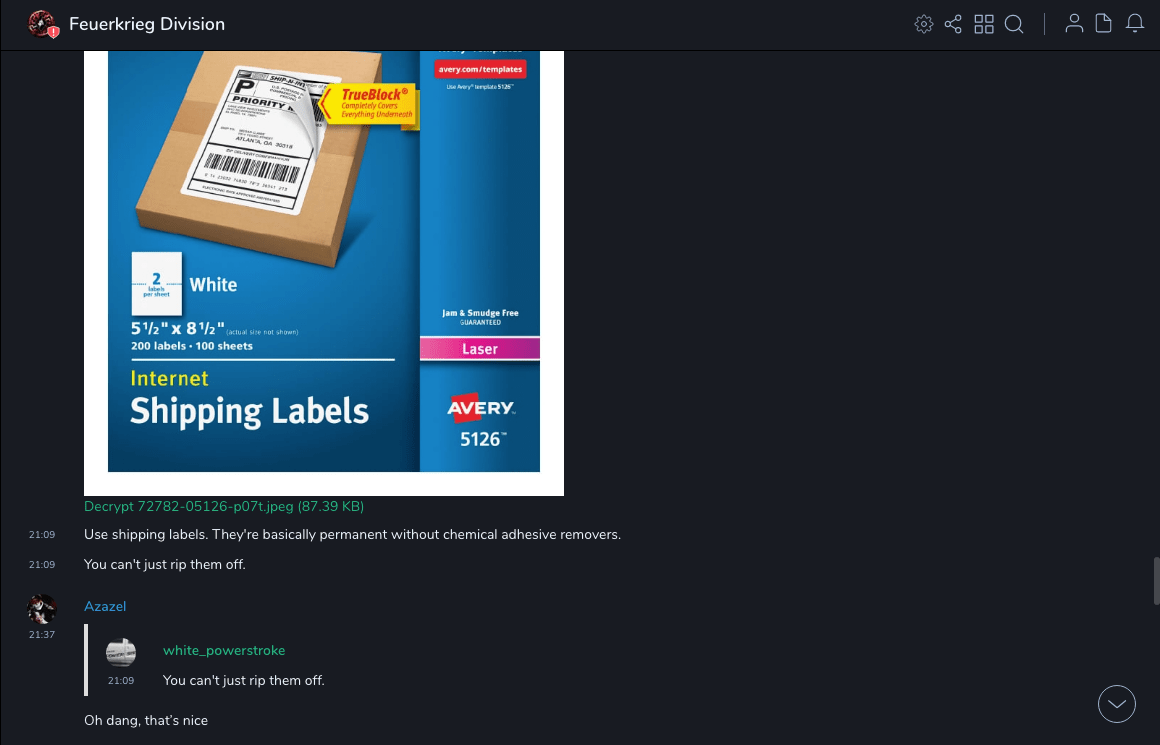
Task: Click the quoted 21:09 timestamp
Action: click(x=121, y=680)
